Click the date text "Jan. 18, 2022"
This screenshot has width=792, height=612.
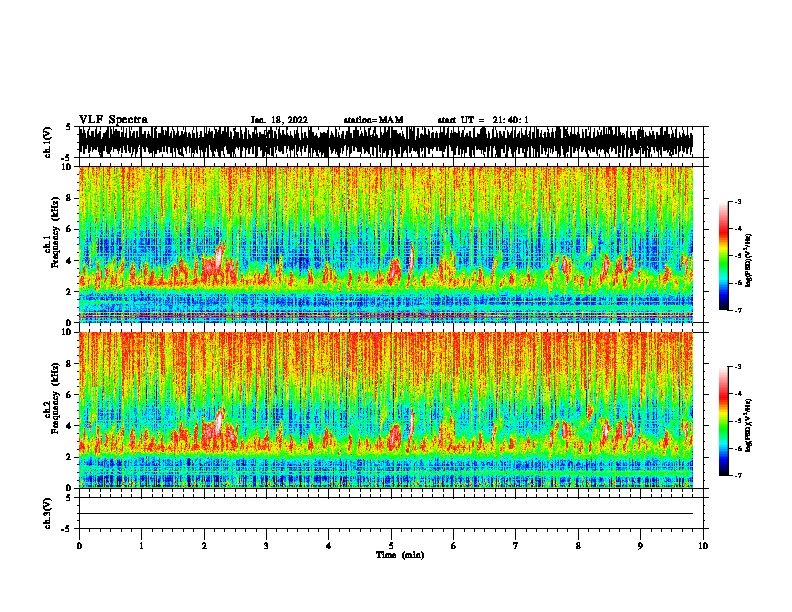[279, 120]
